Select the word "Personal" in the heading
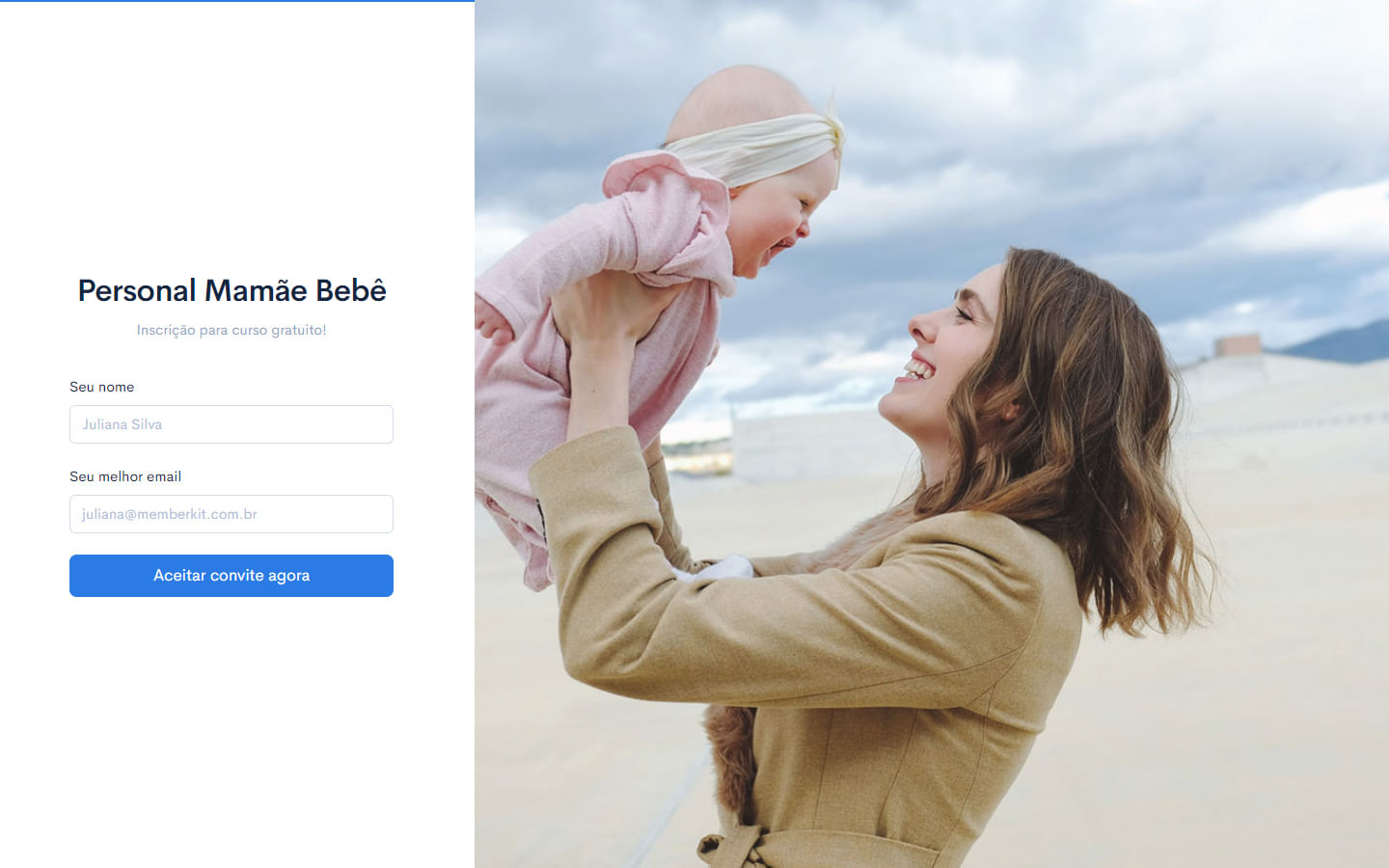 coord(137,290)
